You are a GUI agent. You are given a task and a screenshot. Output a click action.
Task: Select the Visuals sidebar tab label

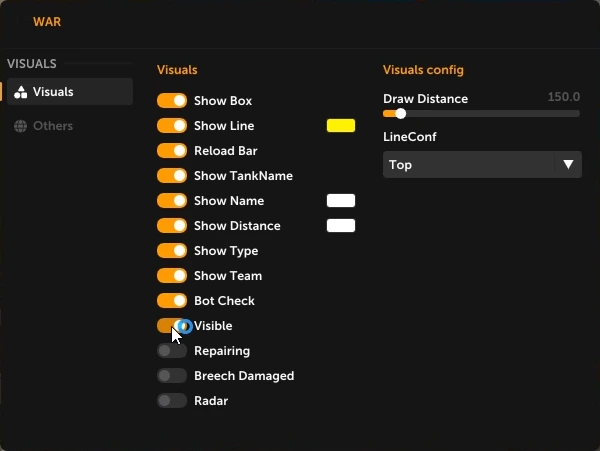[x=53, y=92]
